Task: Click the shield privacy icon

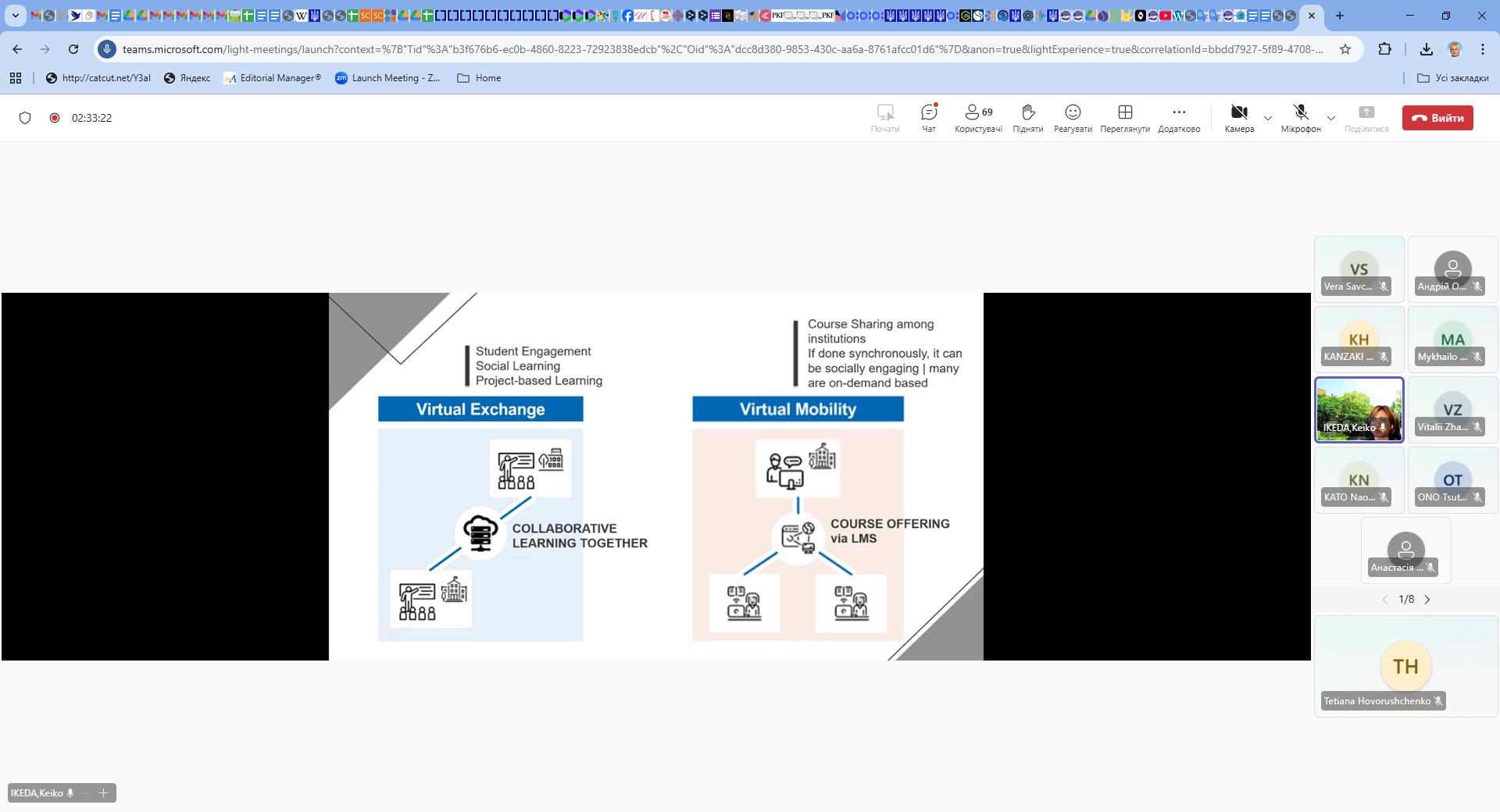Action: [x=25, y=118]
